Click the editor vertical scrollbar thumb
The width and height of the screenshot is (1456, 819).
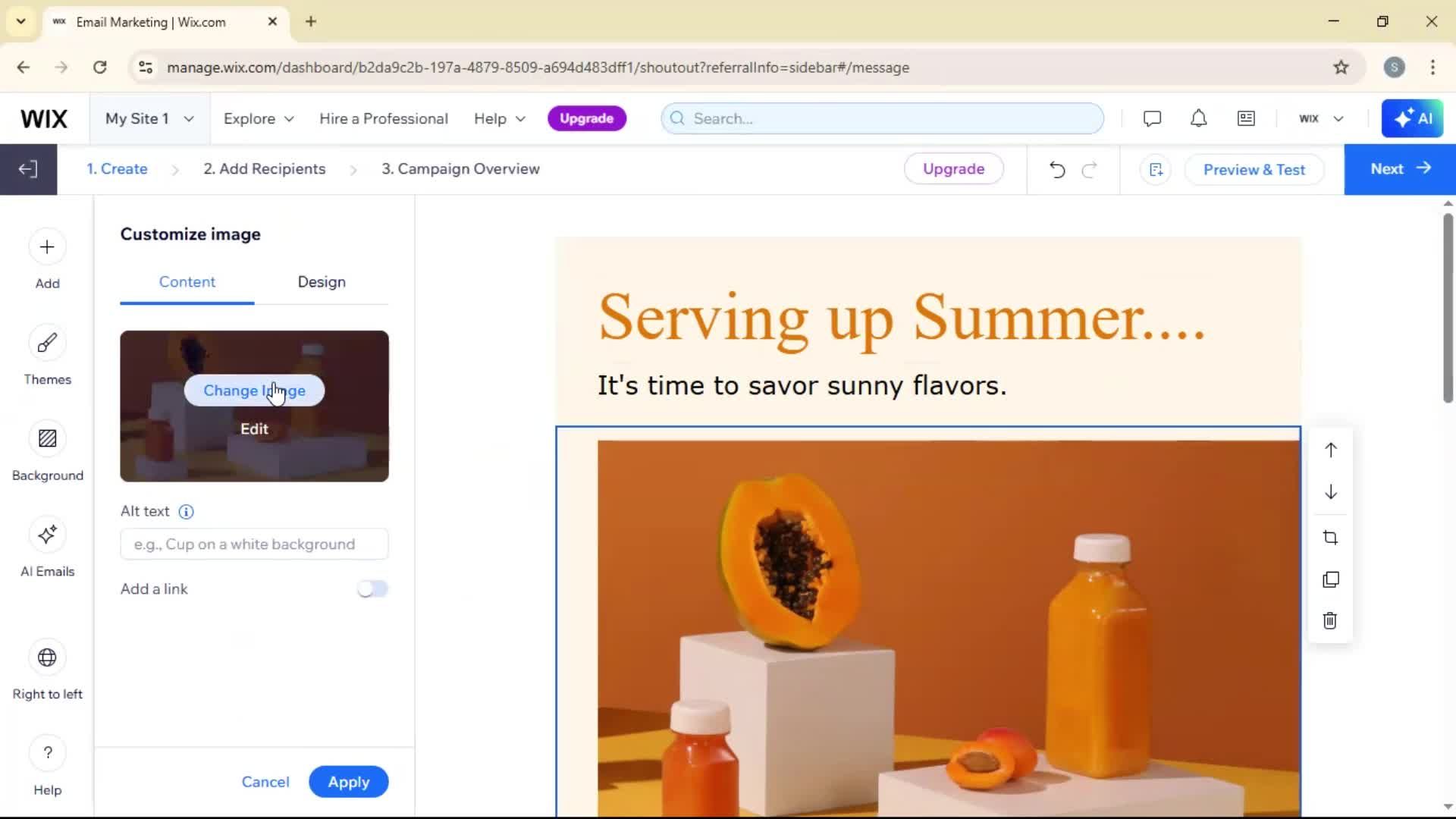1448,307
